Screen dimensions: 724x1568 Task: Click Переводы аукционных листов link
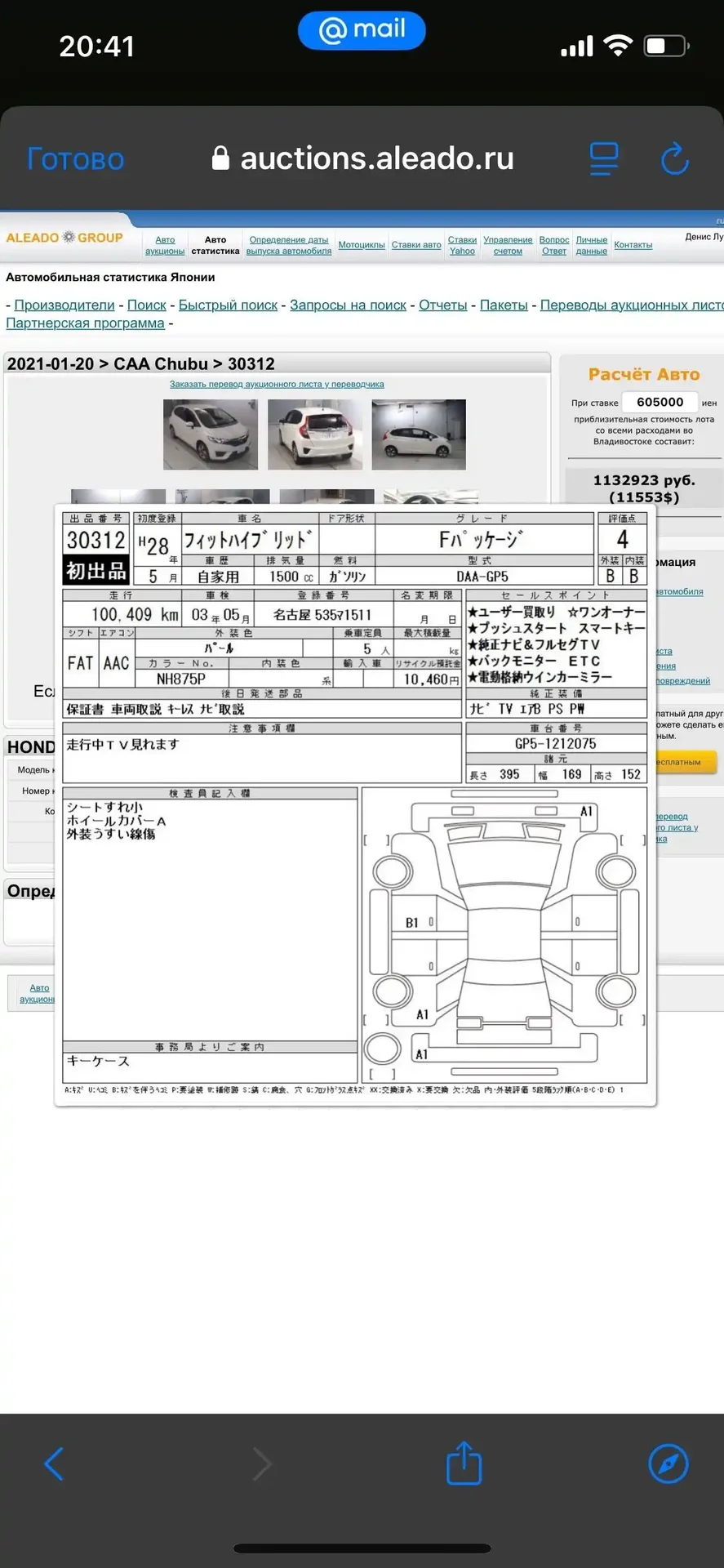coord(632,305)
